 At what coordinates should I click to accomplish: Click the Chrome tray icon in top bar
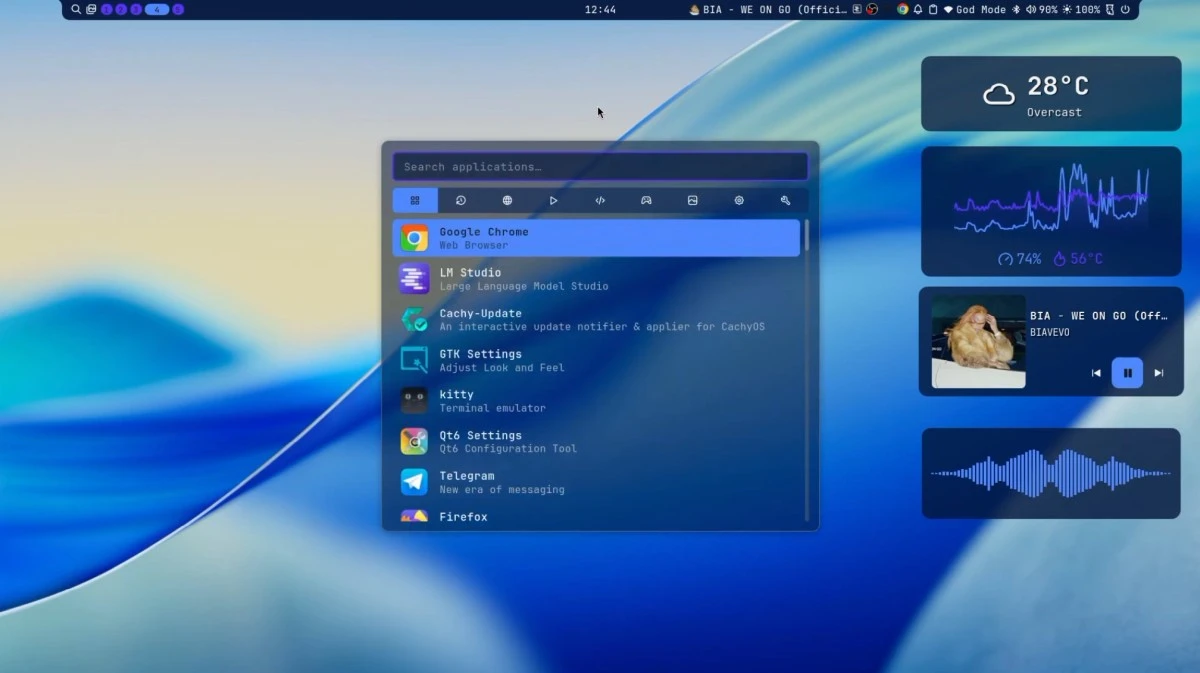tap(903, 9)
